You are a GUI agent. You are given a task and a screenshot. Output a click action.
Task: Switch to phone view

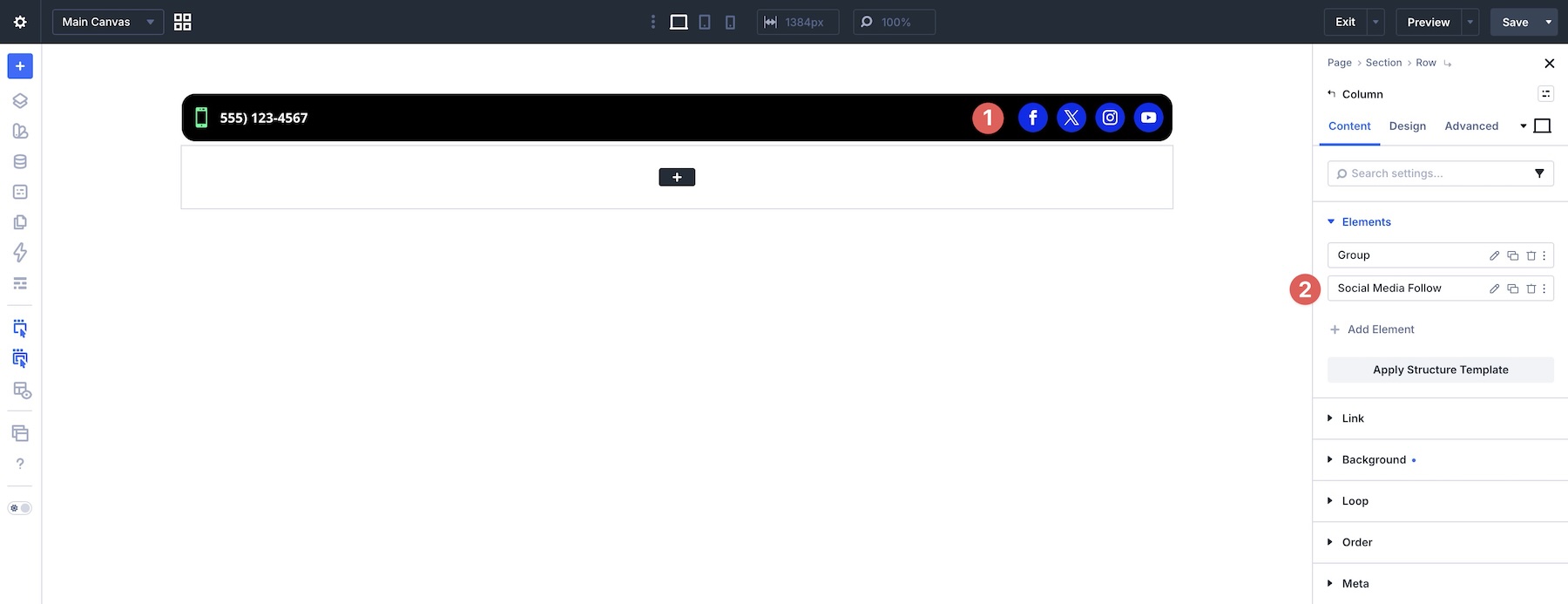click(730, 22)
